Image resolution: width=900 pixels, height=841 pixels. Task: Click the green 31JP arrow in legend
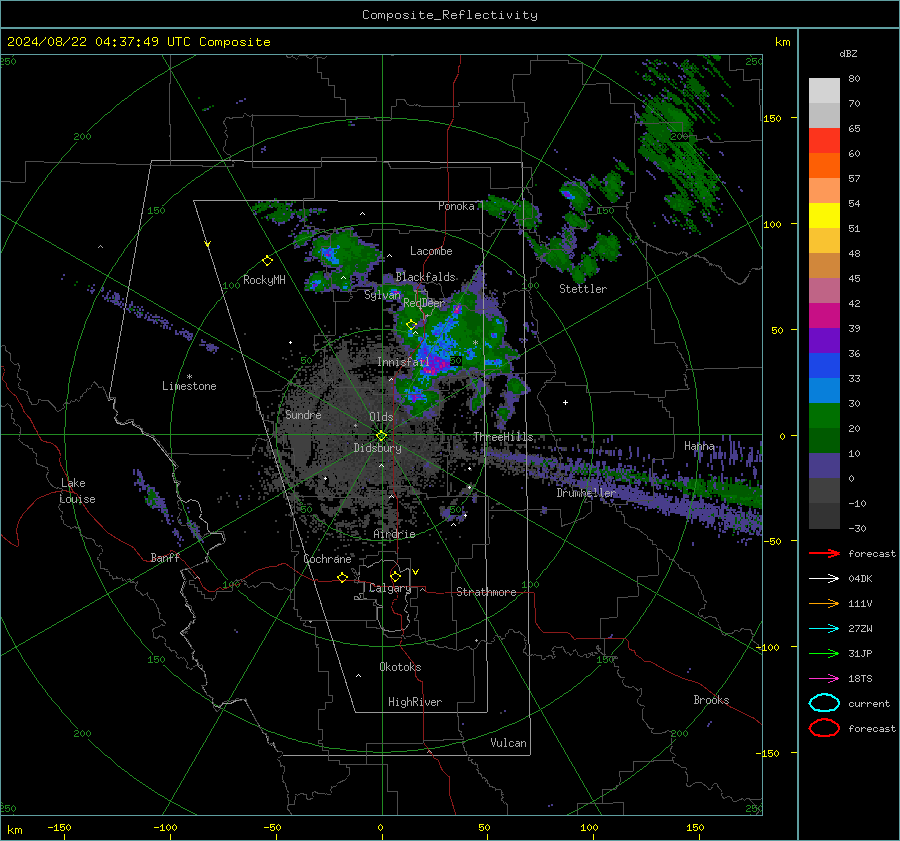pyautogui.click(x=824, y=653)
